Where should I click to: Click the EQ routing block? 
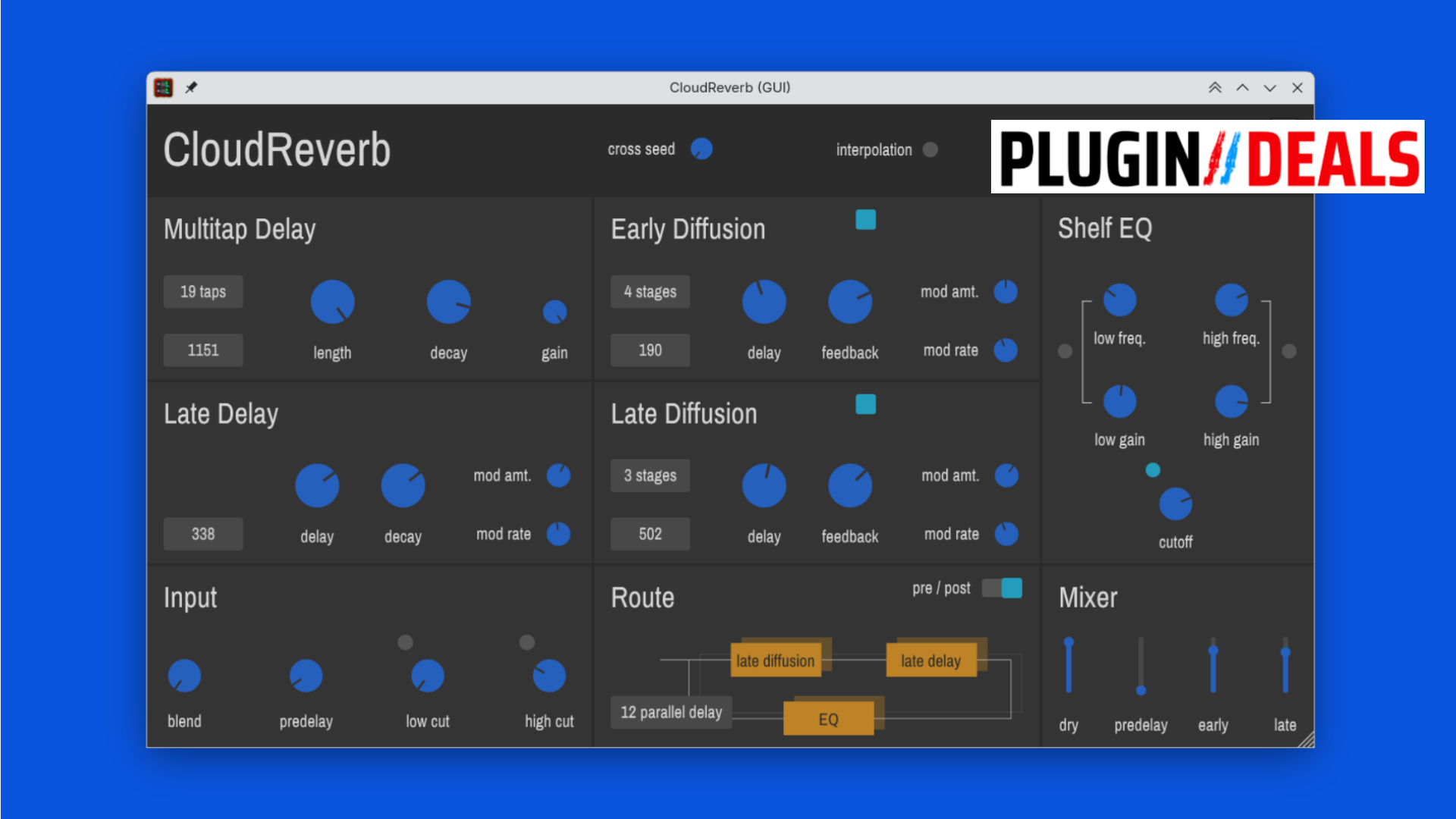[828, 719]
